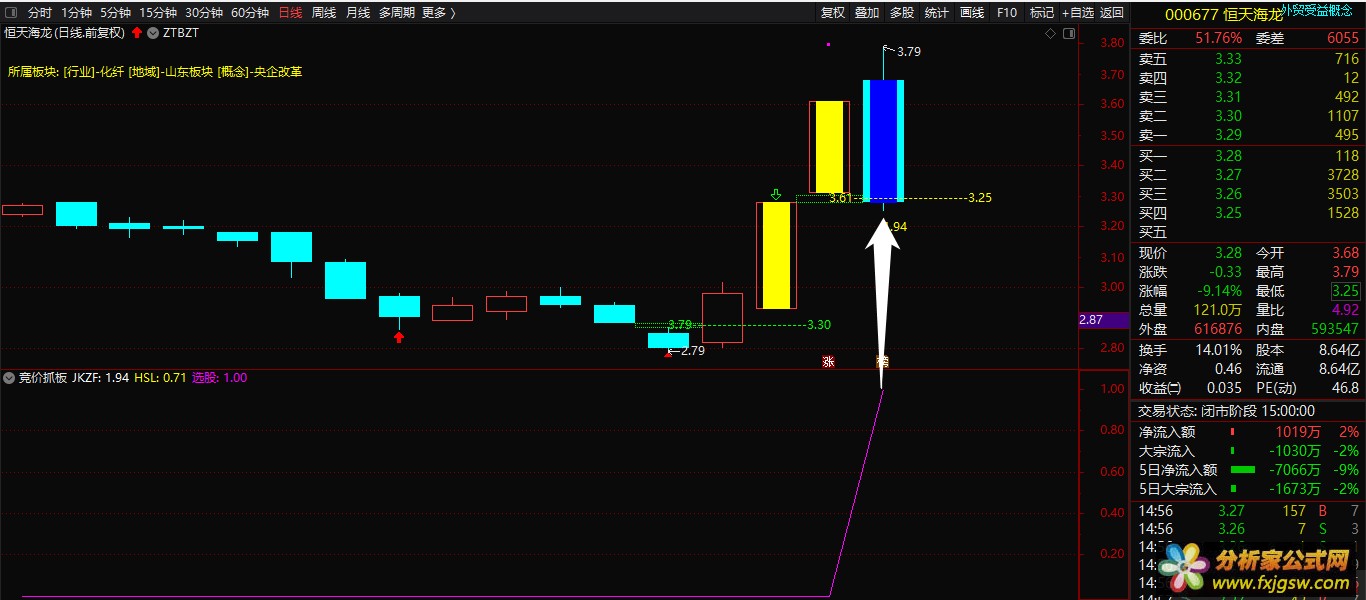Activate the 画线 drawing tool
1366x600 pixels.
972,13
